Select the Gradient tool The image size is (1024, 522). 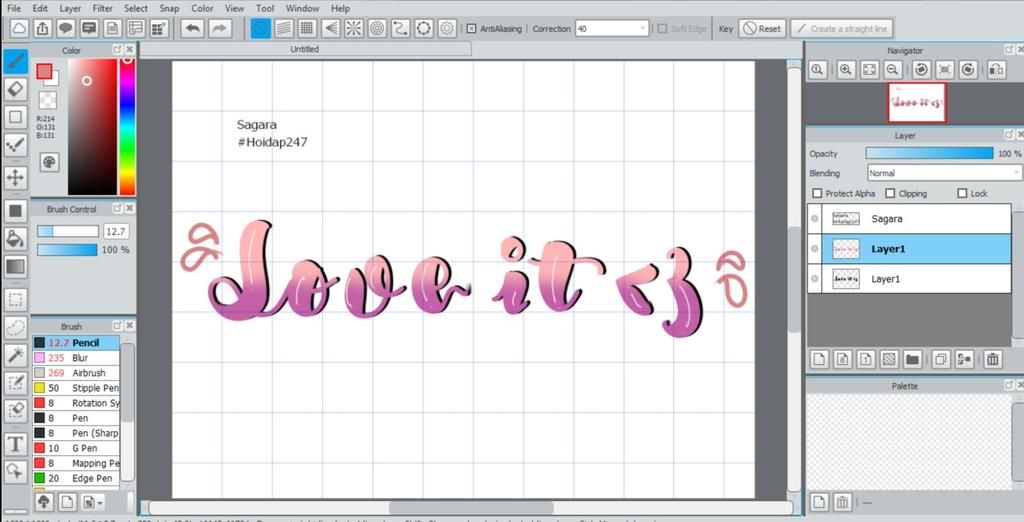[x=16, y=267]
